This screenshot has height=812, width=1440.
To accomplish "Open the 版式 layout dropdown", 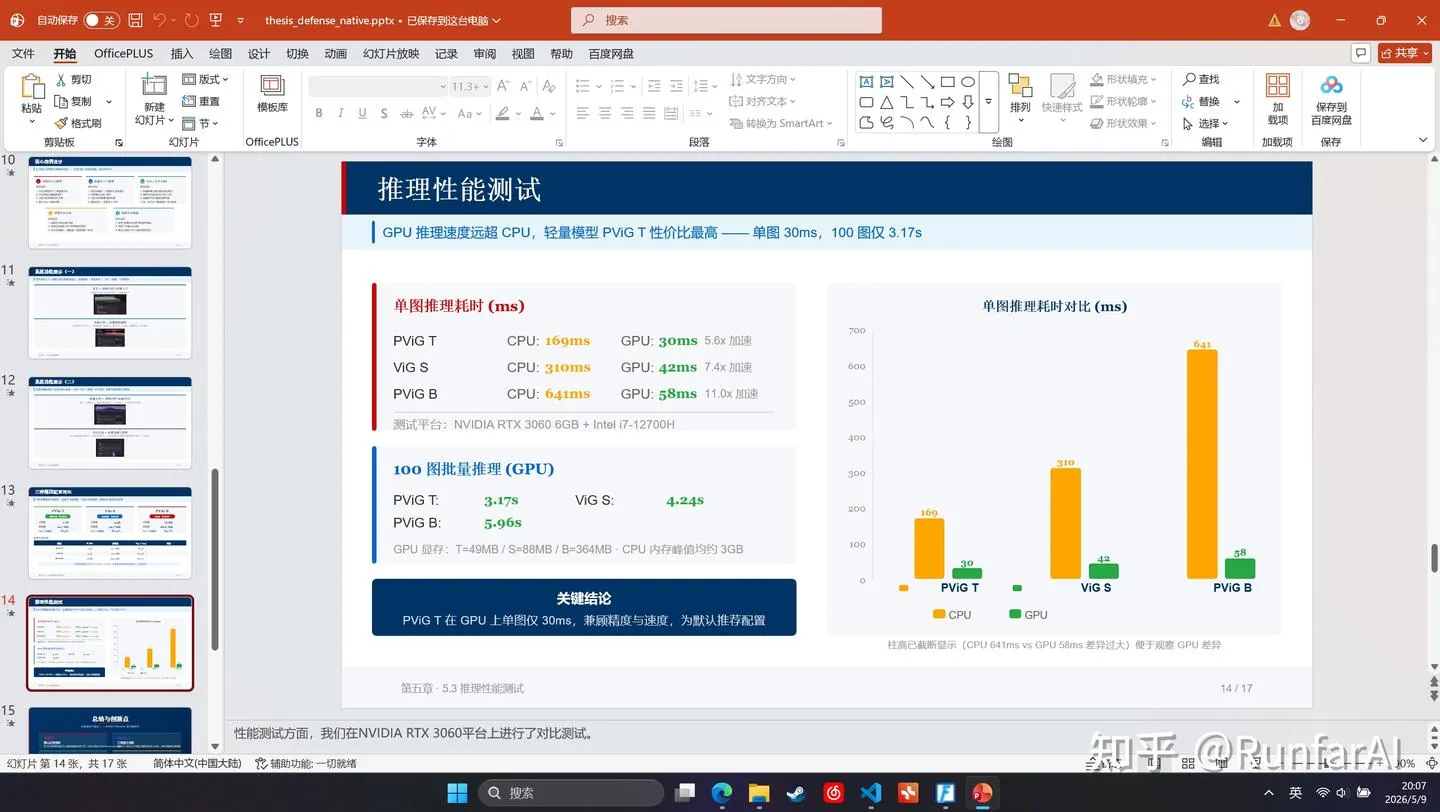I will 206,79.
